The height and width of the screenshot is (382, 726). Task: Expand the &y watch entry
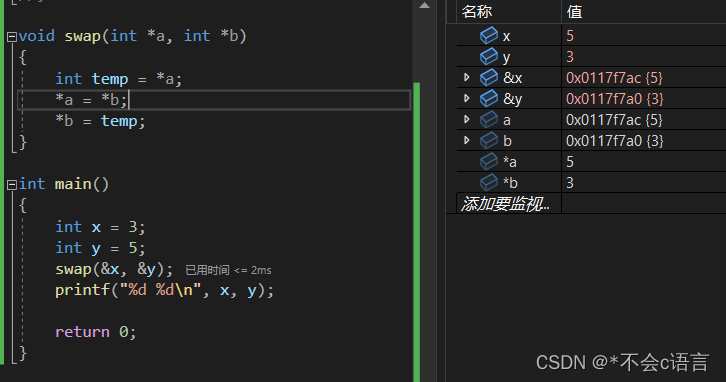467,98
